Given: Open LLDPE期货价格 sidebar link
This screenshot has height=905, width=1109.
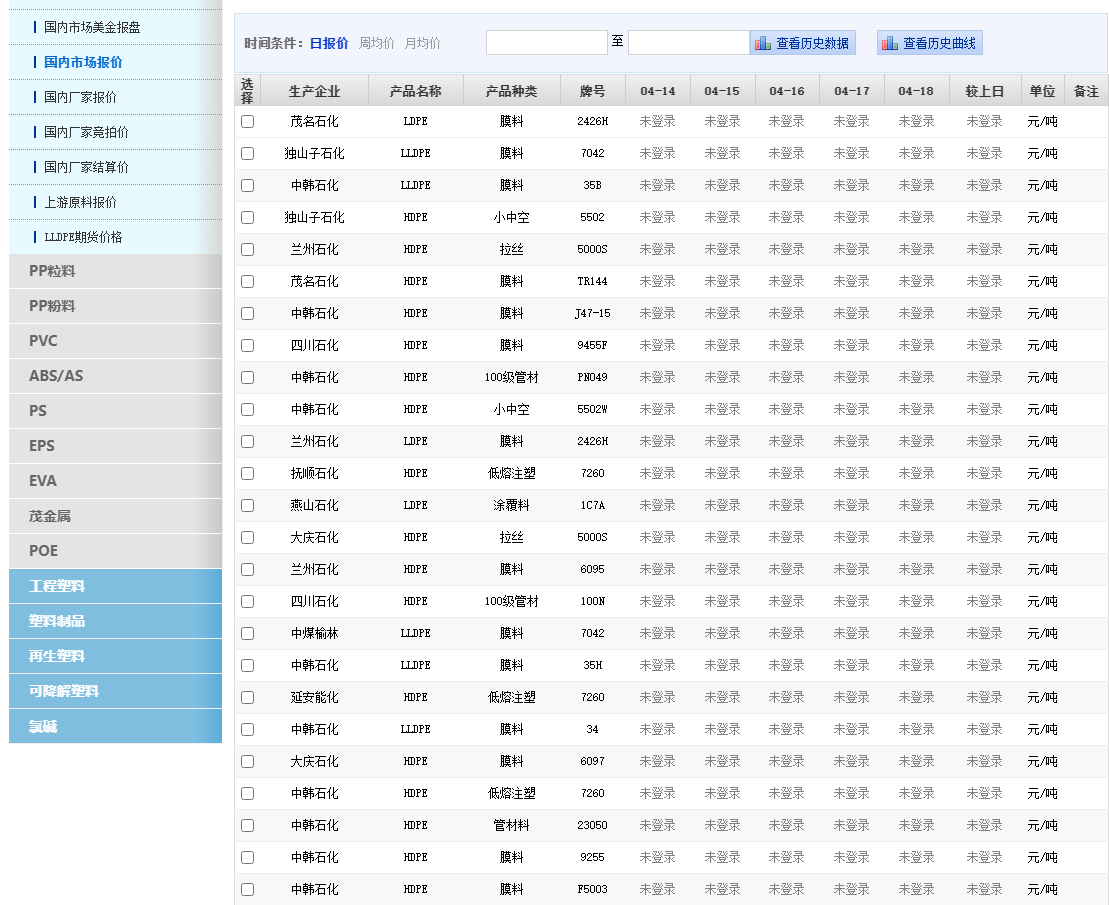Looking at the screenshot, I should click(x=83, y=237).
